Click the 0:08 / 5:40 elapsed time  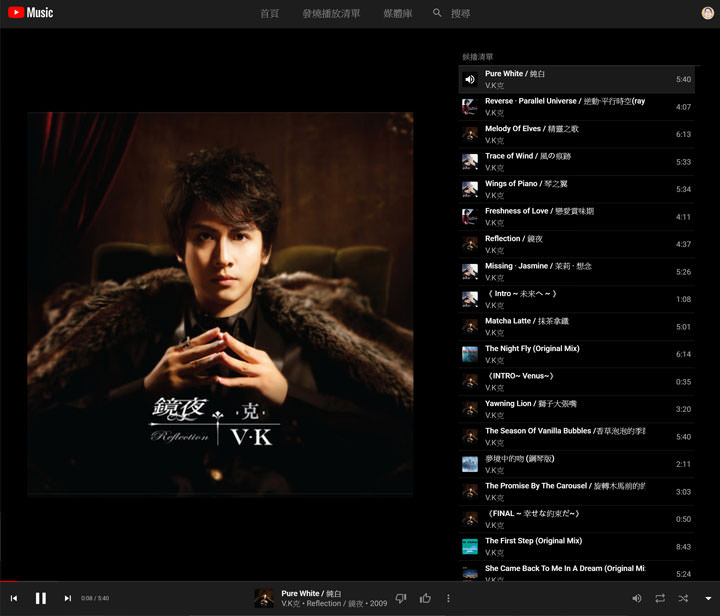click(x=95, y=598)
